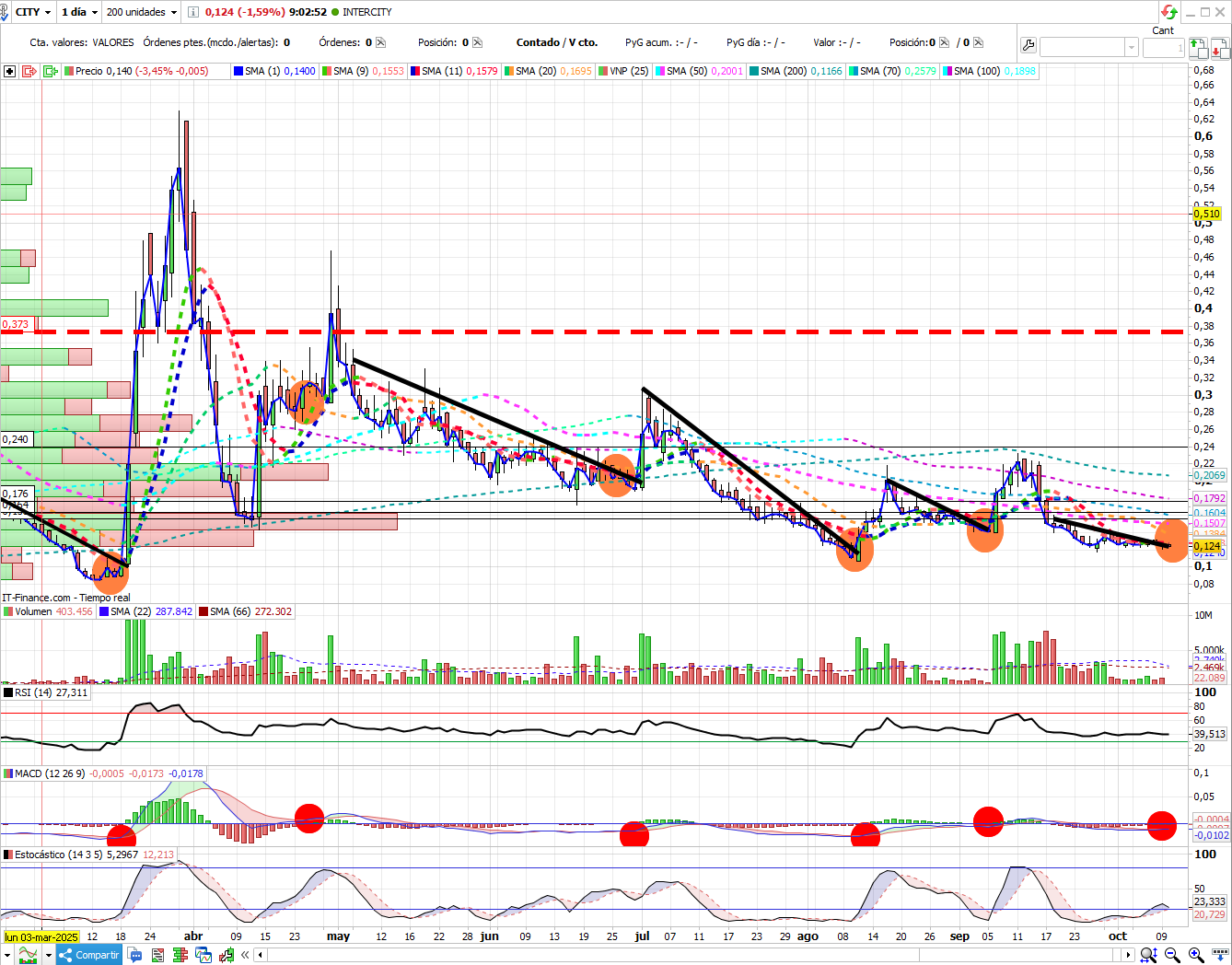Viewport: 1232px width, 965px height.
Task: Click the Cant quantity input field
Action: [x=1163, y=48]
